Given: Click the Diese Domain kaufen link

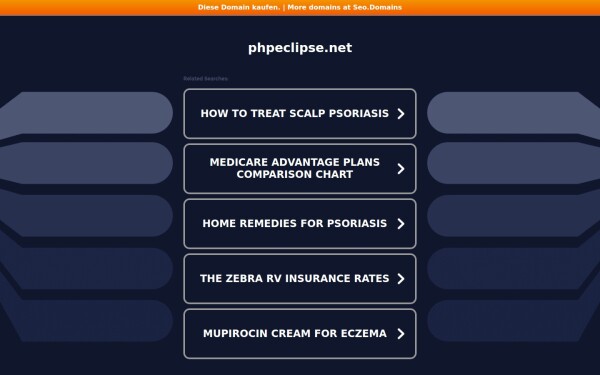Looking at the screenshot, I should (239, 7).
